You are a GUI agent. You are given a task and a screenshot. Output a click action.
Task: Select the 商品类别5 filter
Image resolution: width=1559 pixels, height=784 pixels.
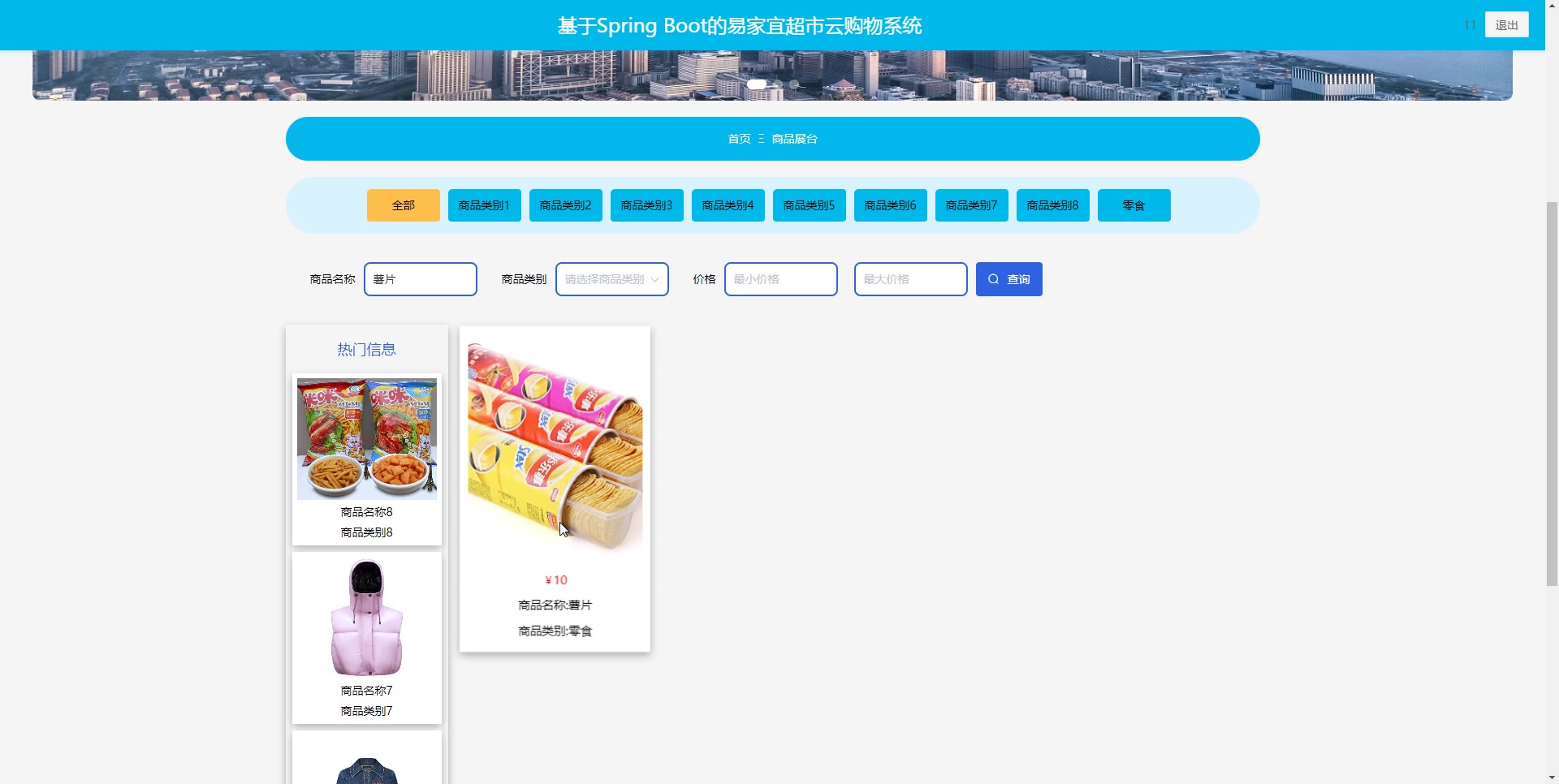[x=810, y=205]
